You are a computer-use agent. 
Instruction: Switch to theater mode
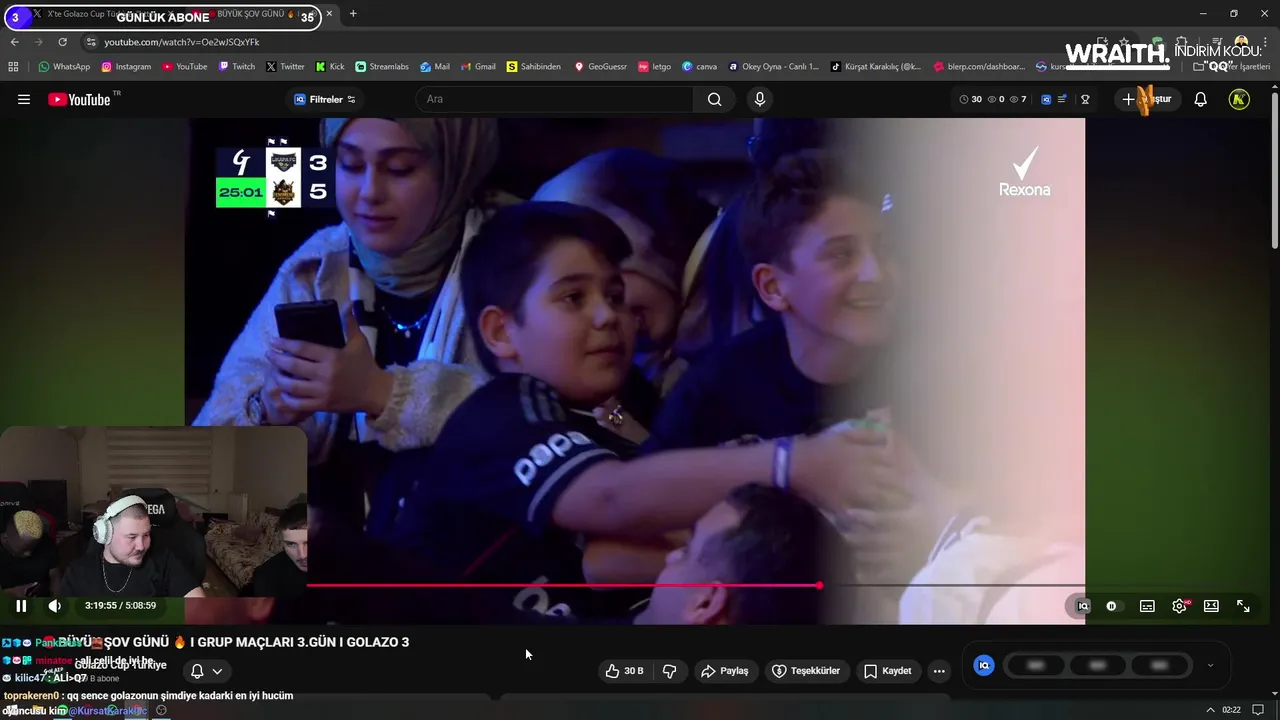1211,606
